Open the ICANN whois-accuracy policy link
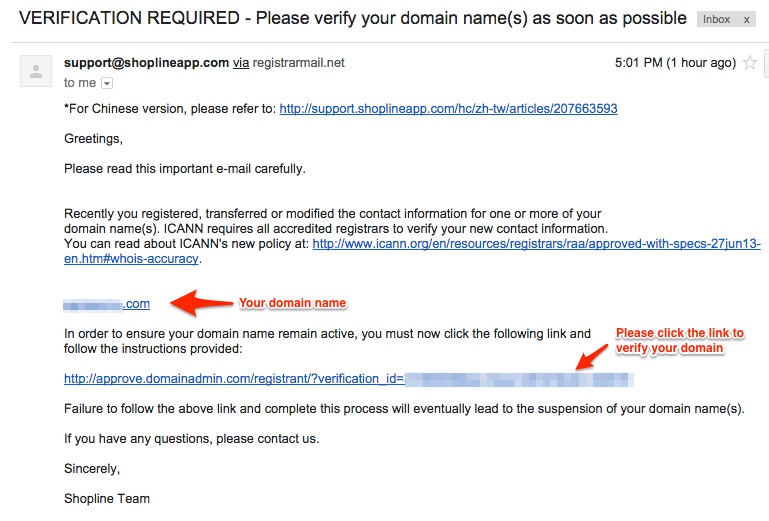 point(537,243)
